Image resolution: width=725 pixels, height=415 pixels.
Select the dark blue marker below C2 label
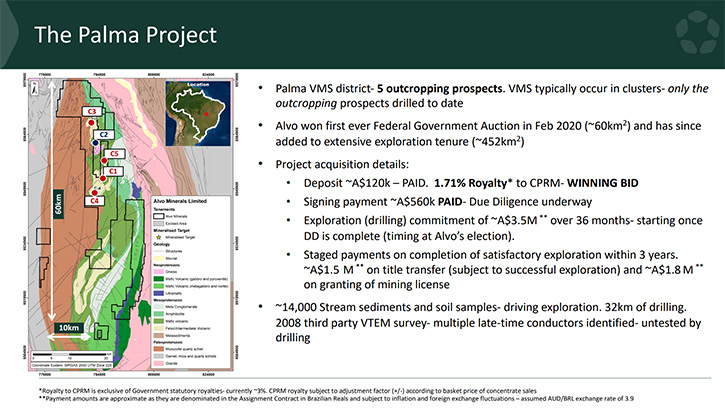coord(95,143)
